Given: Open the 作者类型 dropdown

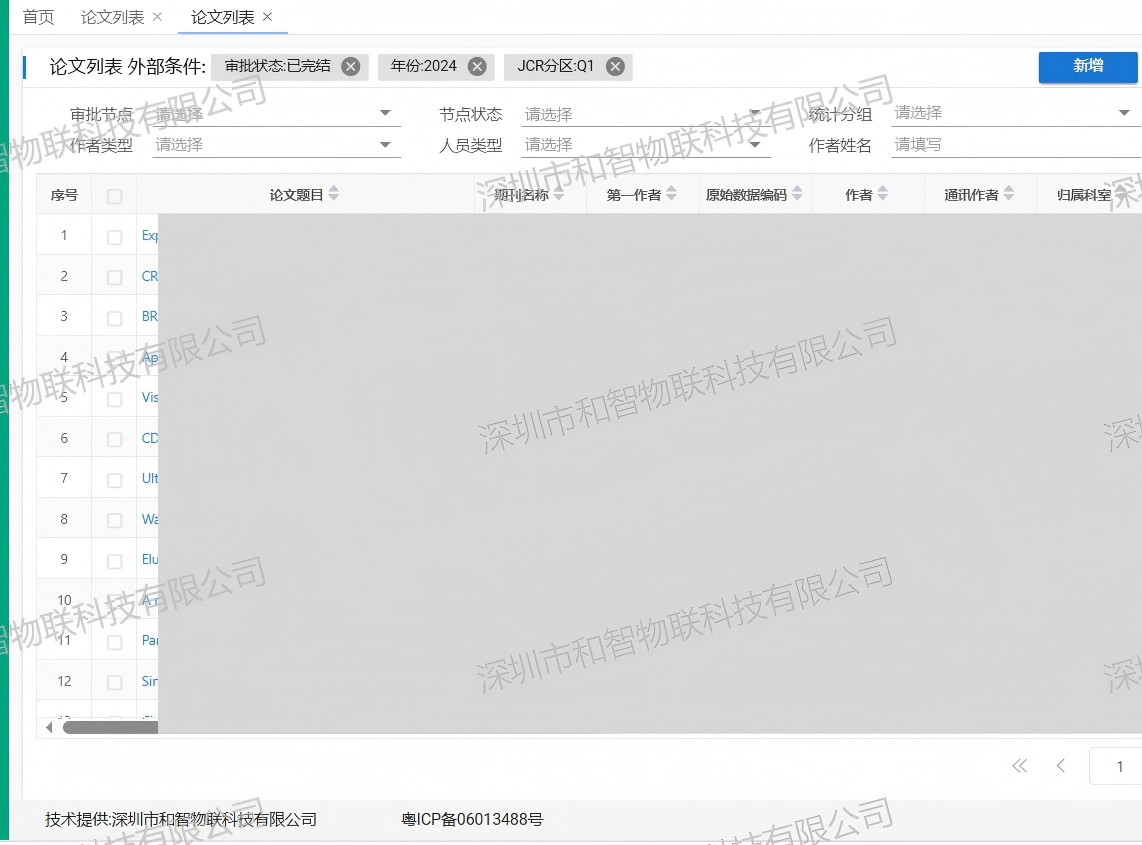Looking at the screenshot, I should tap(277, 145).
